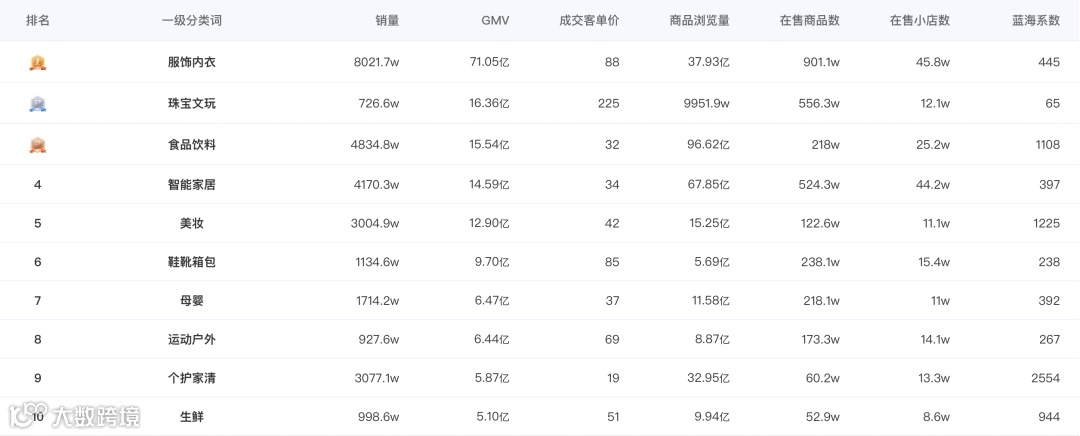Select the 母婴 category row

coord(191,300)
